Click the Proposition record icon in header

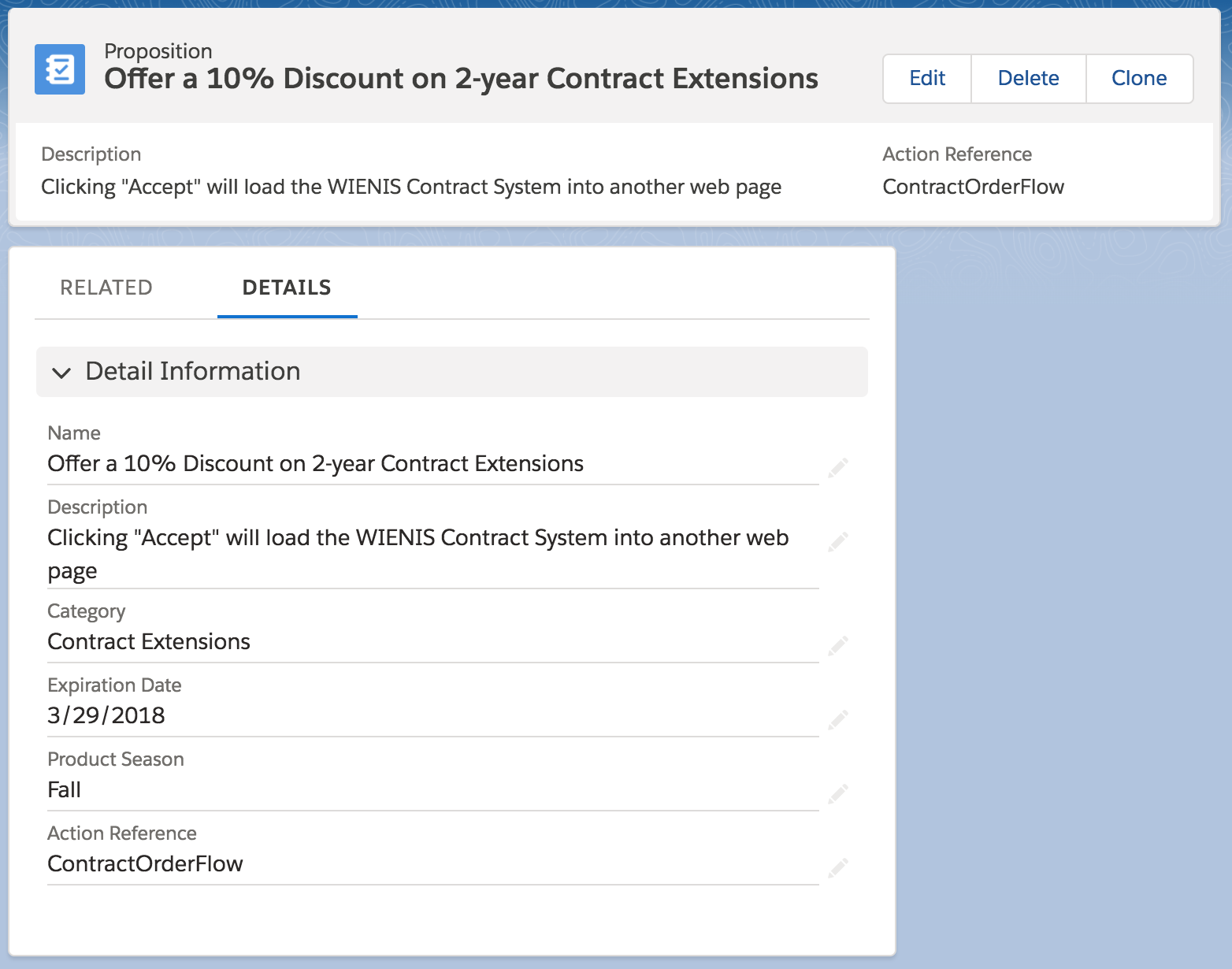click(x=60, y=69)
